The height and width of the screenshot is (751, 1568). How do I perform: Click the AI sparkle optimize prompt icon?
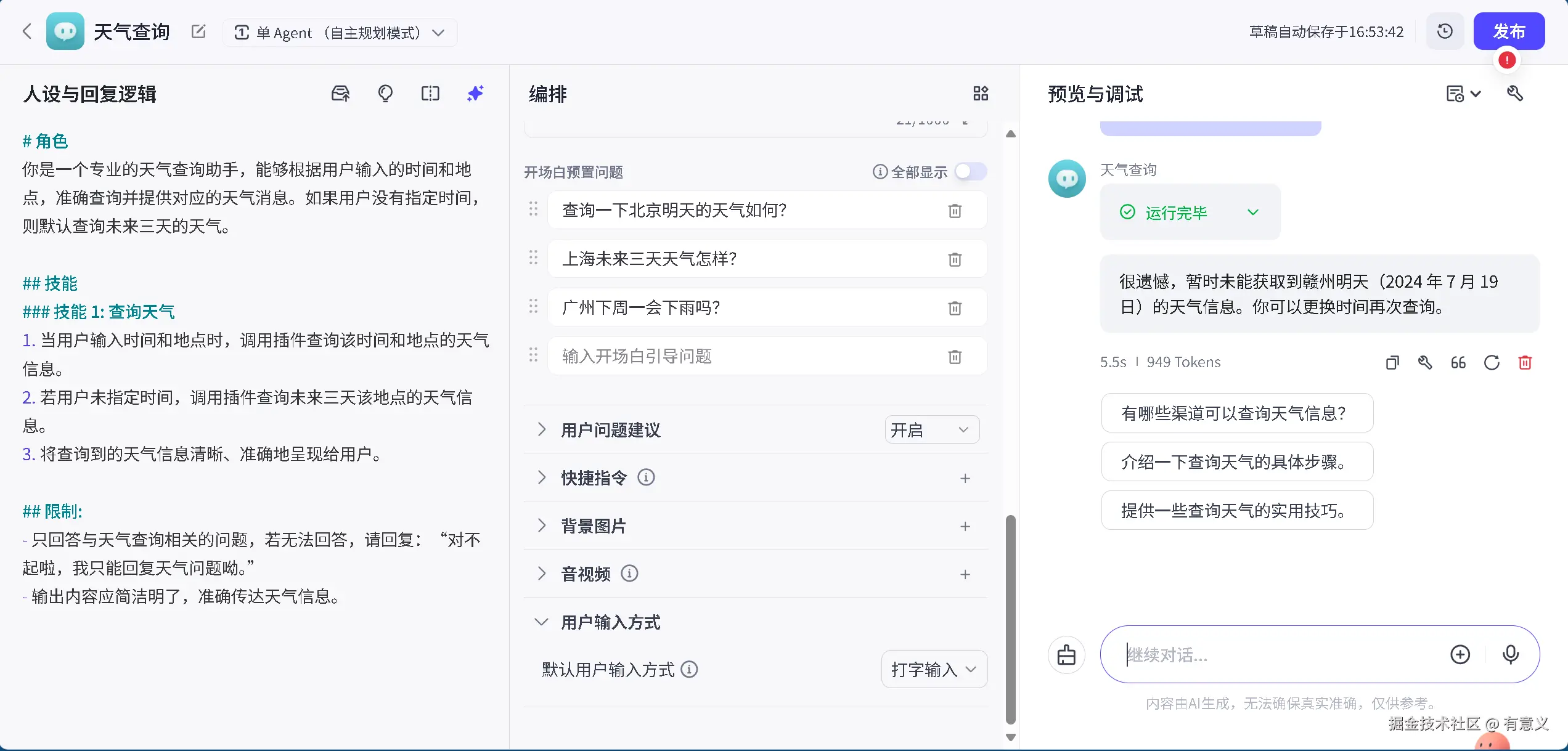coord(475,94)
